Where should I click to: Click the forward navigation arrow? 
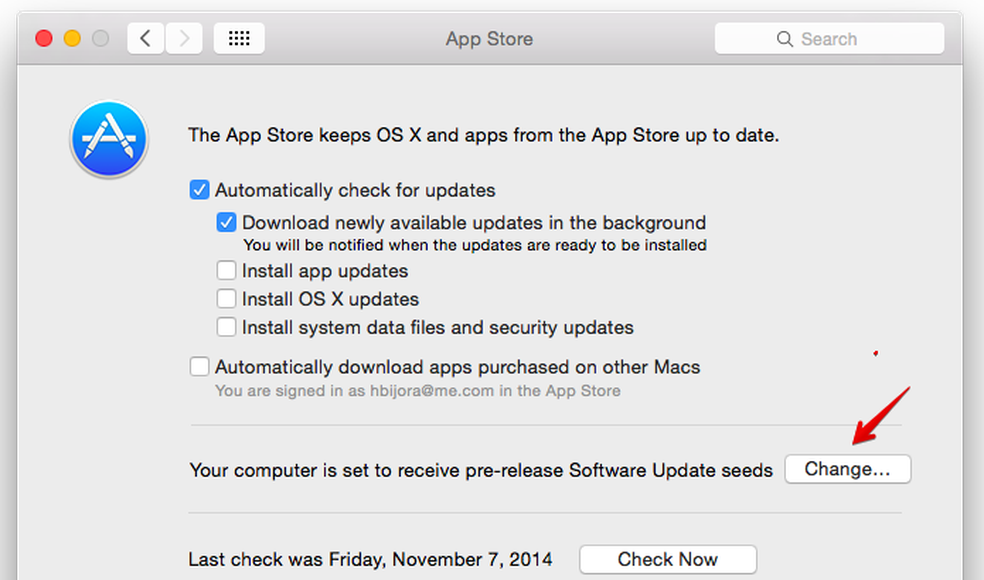click(183, 39)
